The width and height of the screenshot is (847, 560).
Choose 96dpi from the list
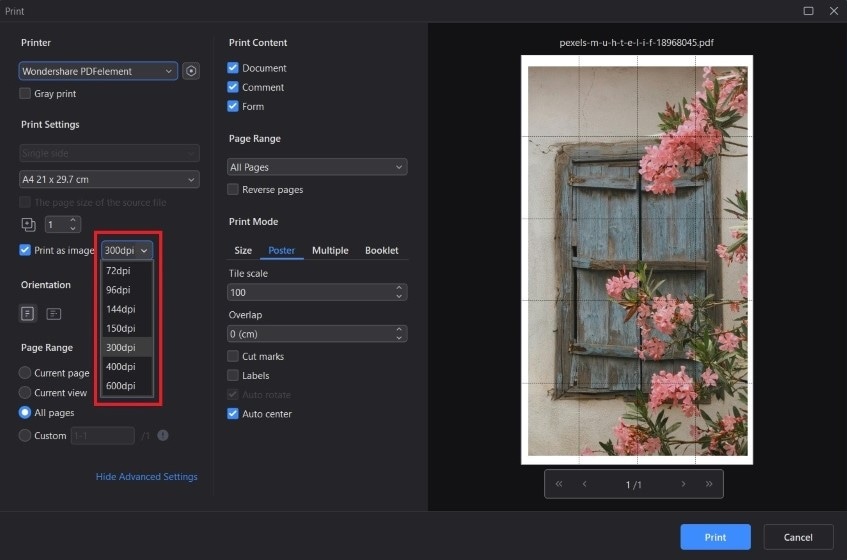pyautogui.click(x=127, y=290)
